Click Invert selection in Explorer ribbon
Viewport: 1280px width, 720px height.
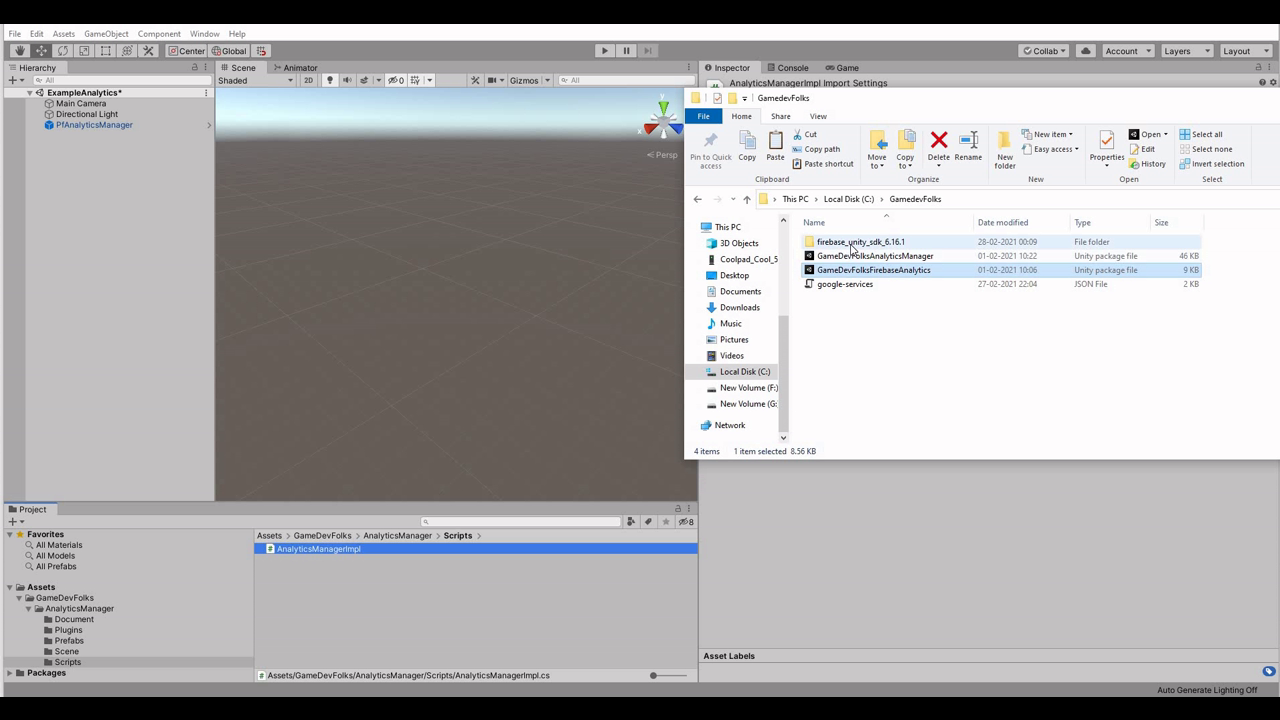(x=1211, y=164)
